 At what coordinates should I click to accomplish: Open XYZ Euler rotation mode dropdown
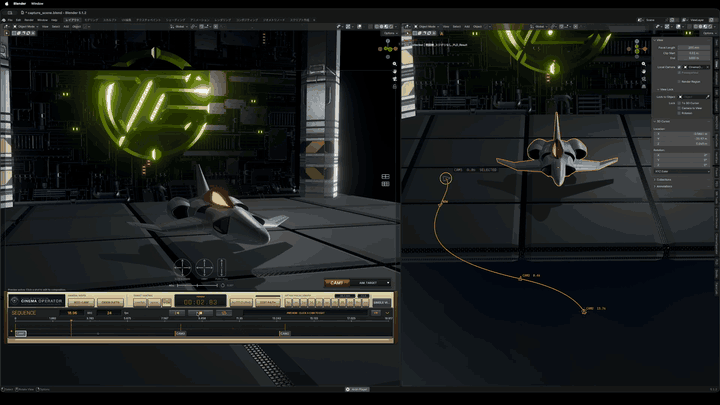pyautogui.click(x=682, y=171)
